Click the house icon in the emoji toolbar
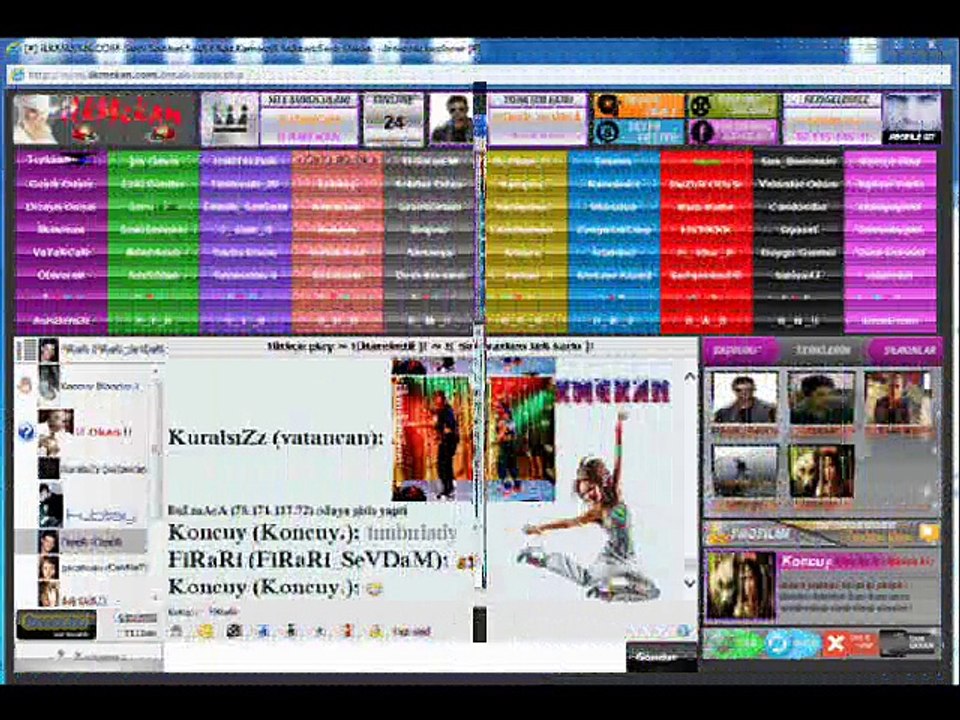The width and height of the screenshot is (960, 720). pos(176,631)
